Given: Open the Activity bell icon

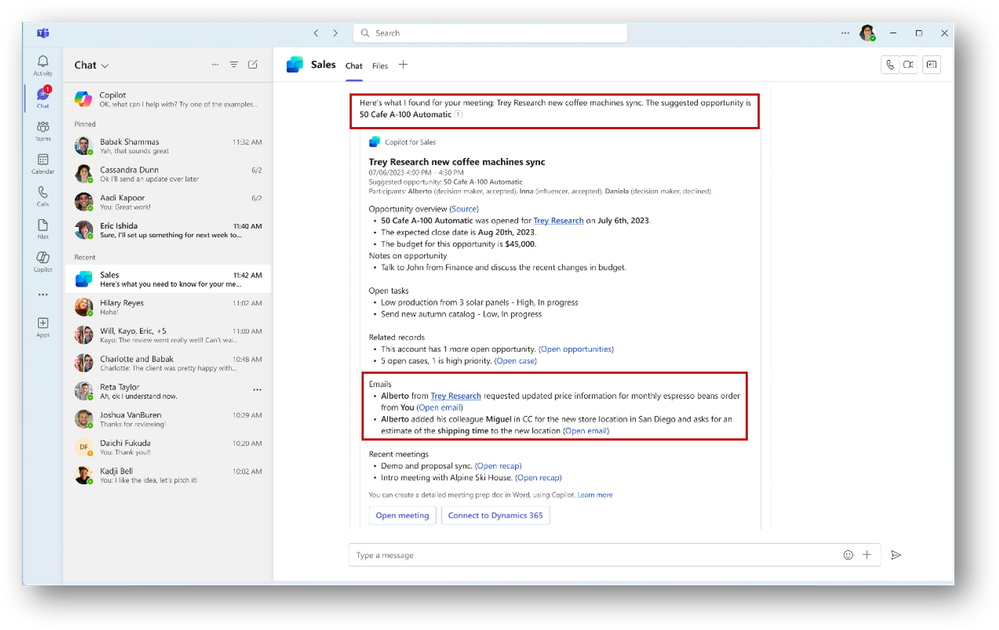Looking at the screenshot, I should tap(43, 65).
